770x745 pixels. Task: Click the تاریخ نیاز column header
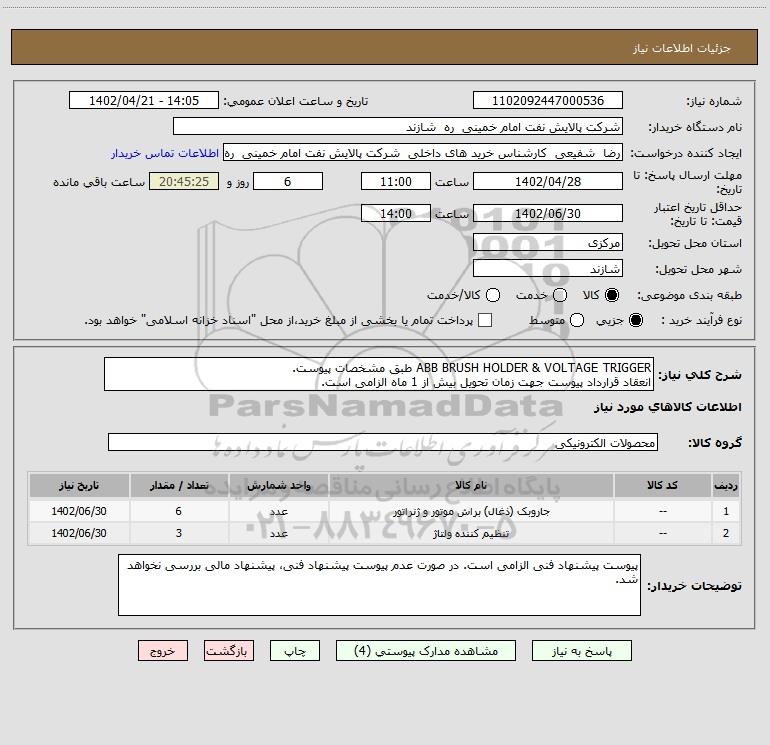(79, 485)
